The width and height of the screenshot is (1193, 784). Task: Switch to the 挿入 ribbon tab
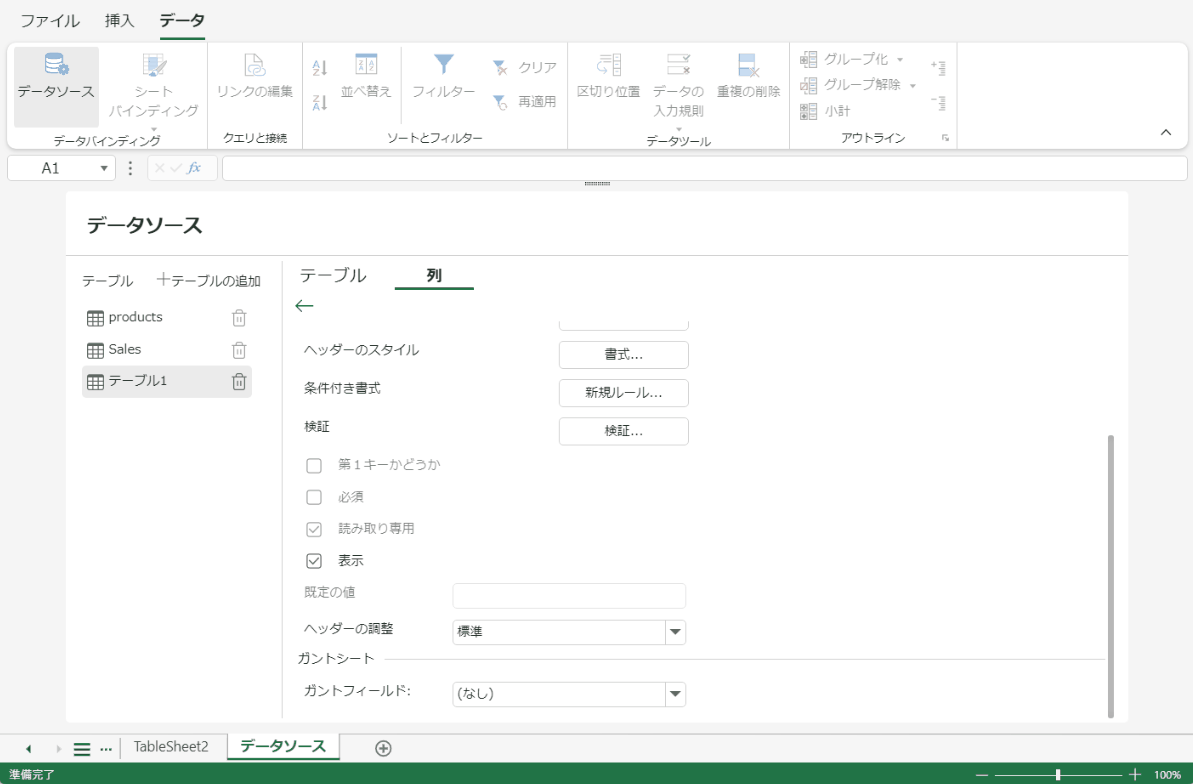pos(118,19)
